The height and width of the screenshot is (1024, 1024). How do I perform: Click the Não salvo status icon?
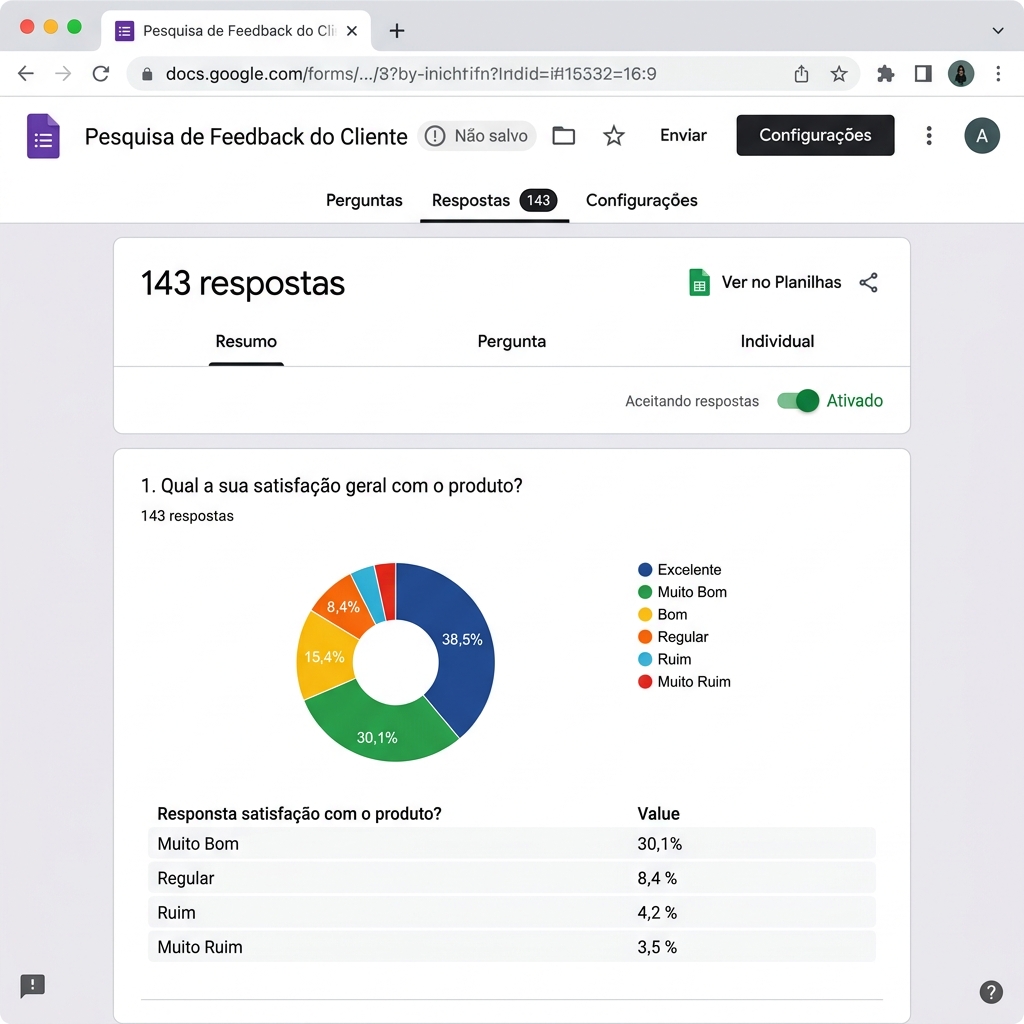tap(435, 136)
